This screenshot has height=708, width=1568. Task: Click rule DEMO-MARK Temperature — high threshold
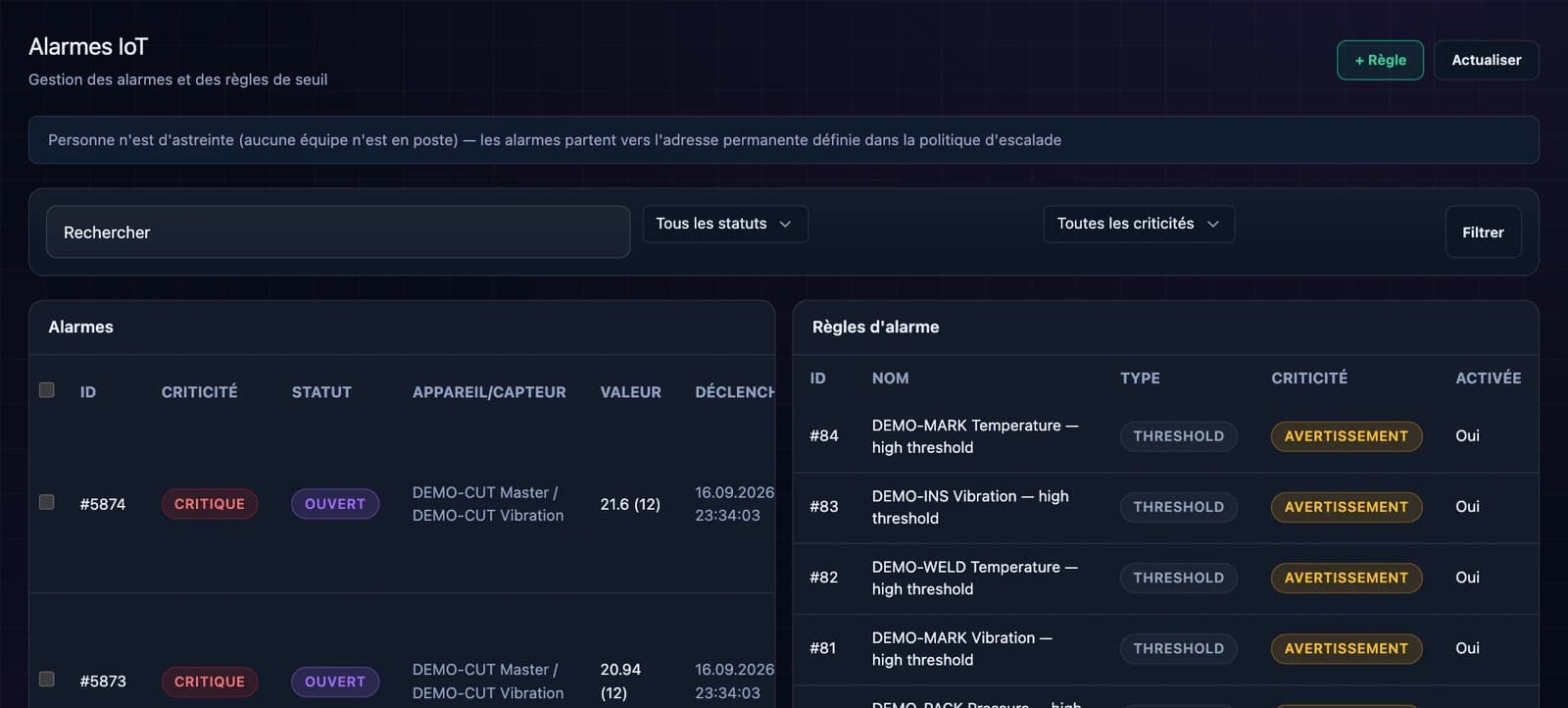(975, 436)
